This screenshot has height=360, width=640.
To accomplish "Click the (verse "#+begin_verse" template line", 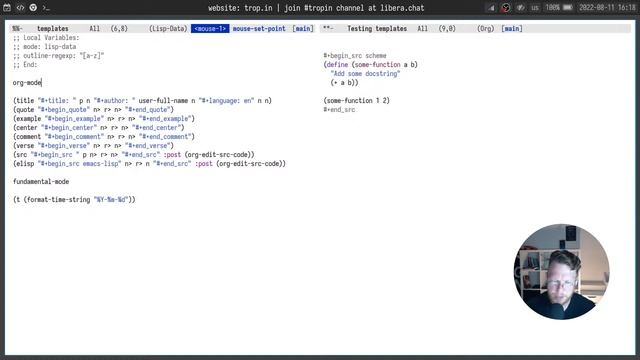I will pyautogui.click(x=93, y=146).
